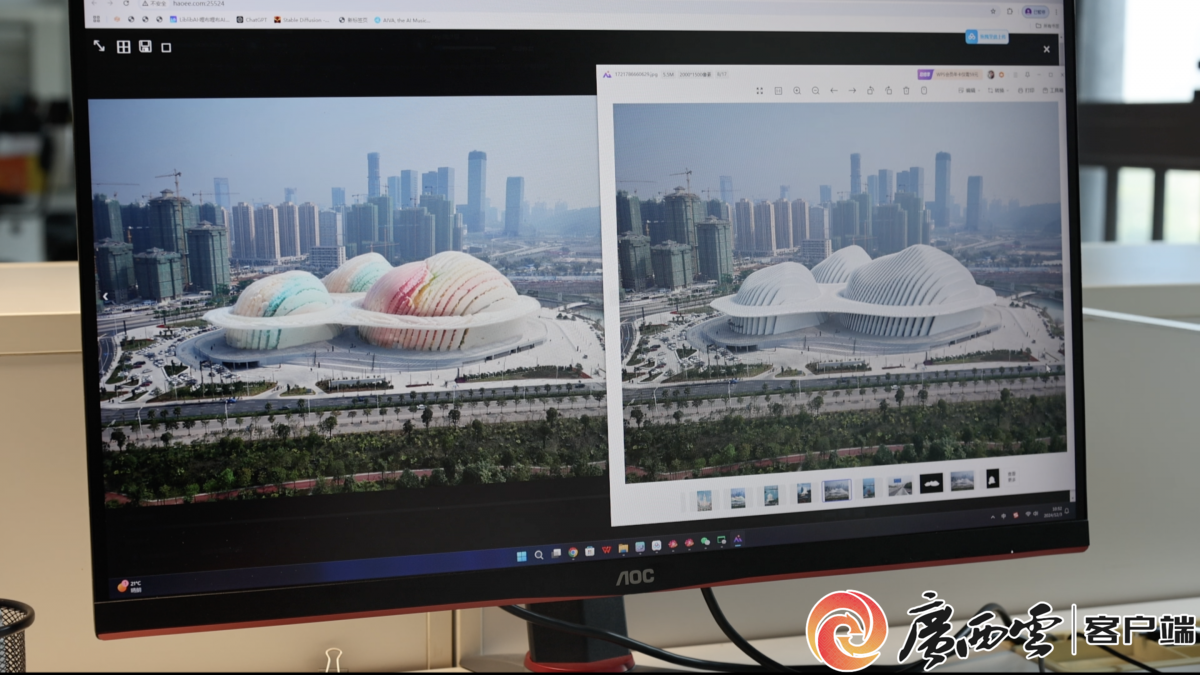This screenshot has height=675, width=1200.
Task: Click the square icon next to the save icon
Action: (x=166, y=47)
